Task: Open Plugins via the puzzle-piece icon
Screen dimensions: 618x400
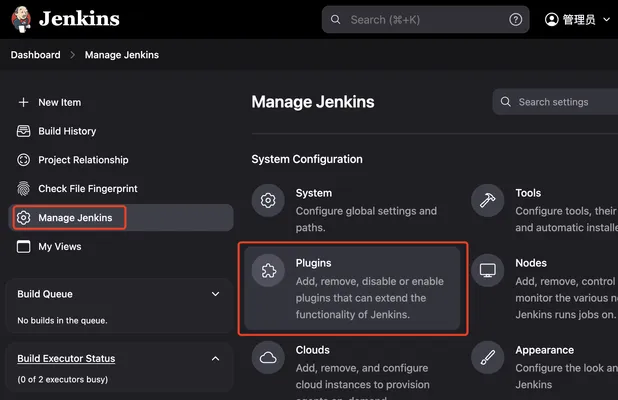Action: coord(268,270)
